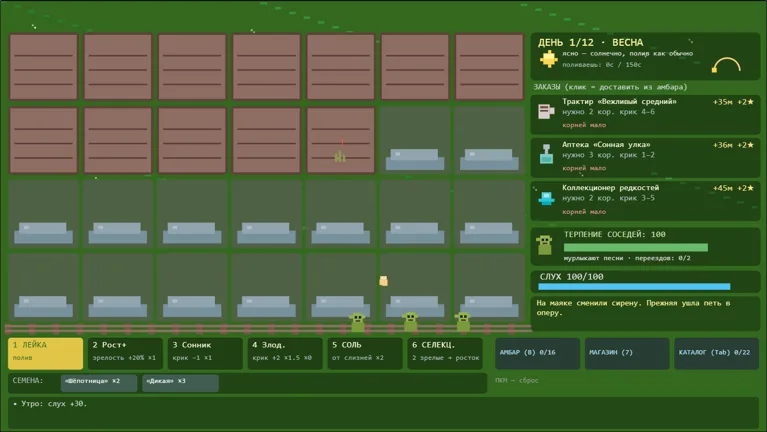Image resolution: width=767 pixels, height=432 pixels.
Task: Click the «поливаешь: 0с / 150с» text
Action: (x=602, y=65)
